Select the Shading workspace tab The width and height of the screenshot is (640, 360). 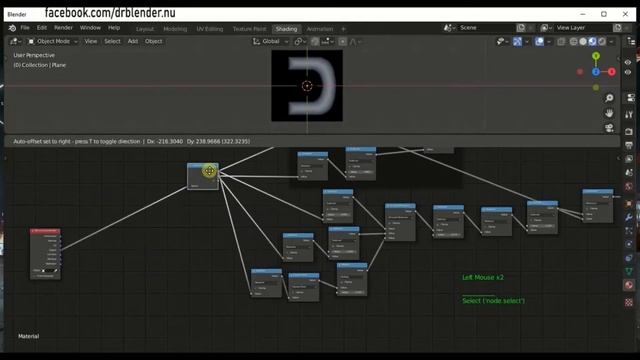(x=286, y=29)
